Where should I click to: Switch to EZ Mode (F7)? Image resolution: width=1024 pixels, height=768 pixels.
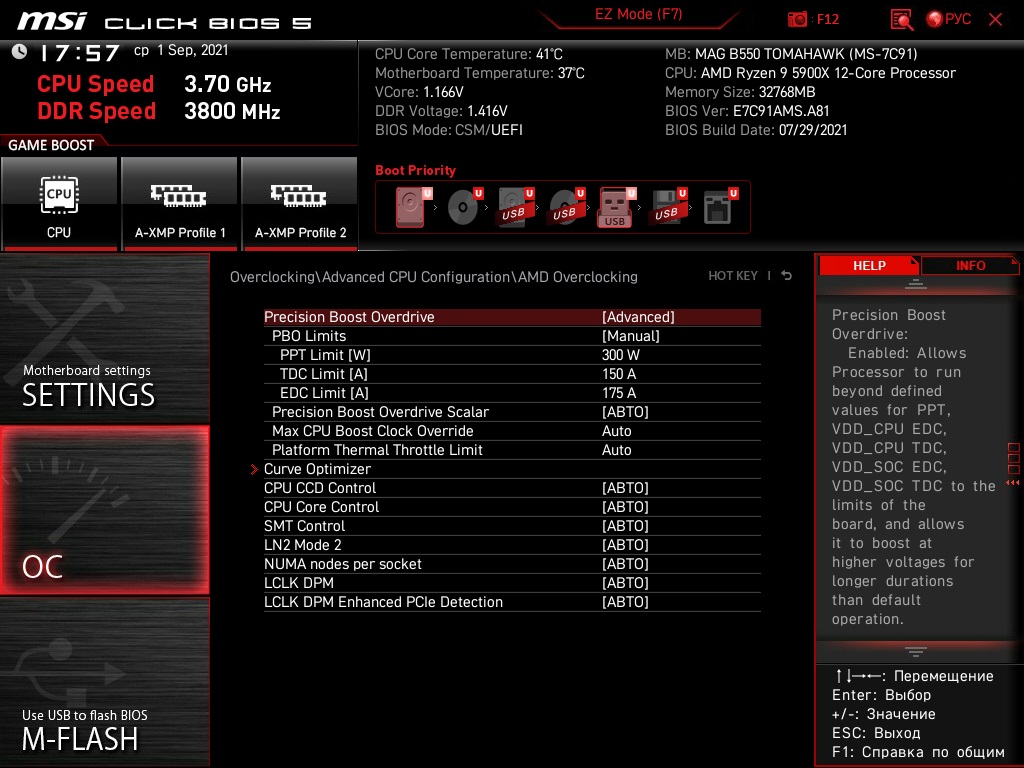pyautogui.click(x=638, y=14)
